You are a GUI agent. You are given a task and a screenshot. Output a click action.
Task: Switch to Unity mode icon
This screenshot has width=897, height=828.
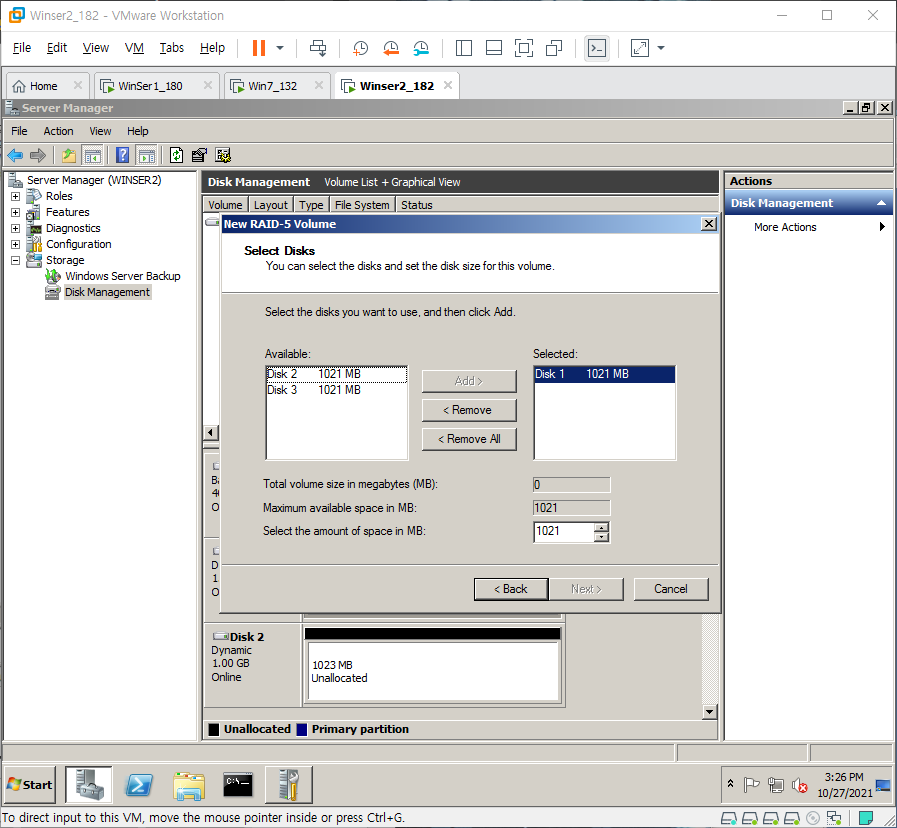(554, 48)
